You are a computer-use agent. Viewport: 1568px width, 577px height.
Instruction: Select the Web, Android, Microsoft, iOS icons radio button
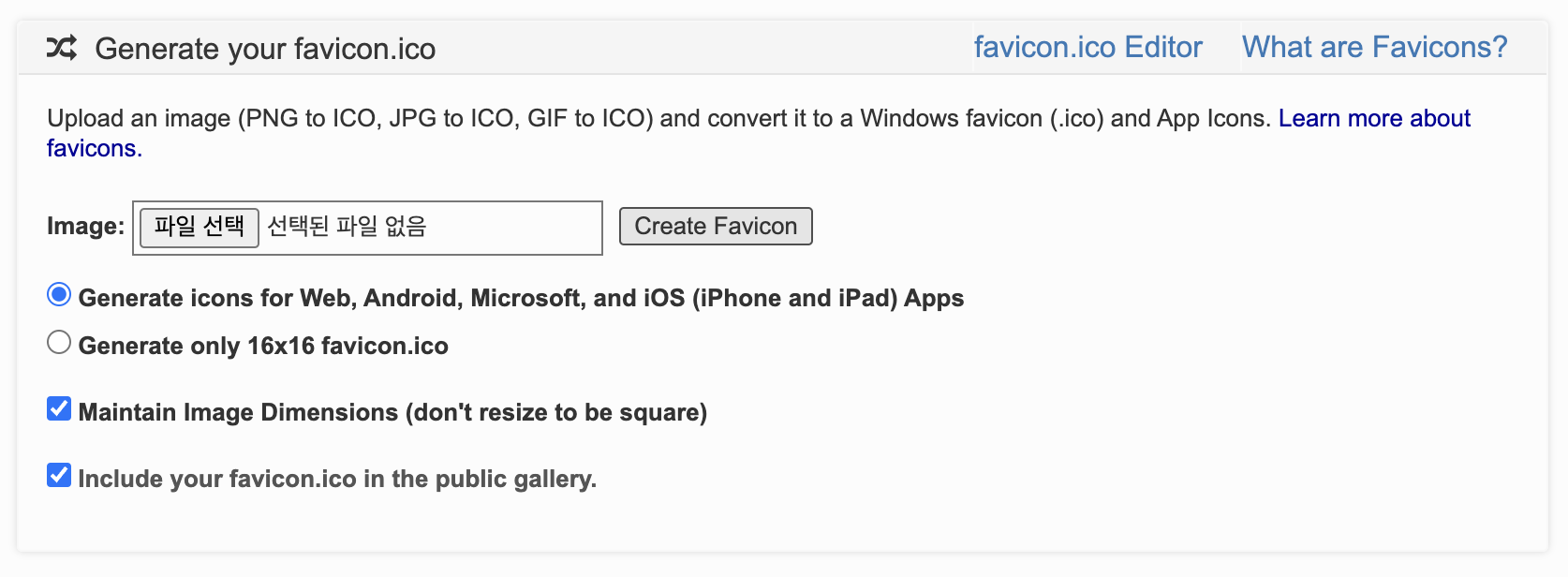(59, 295)
